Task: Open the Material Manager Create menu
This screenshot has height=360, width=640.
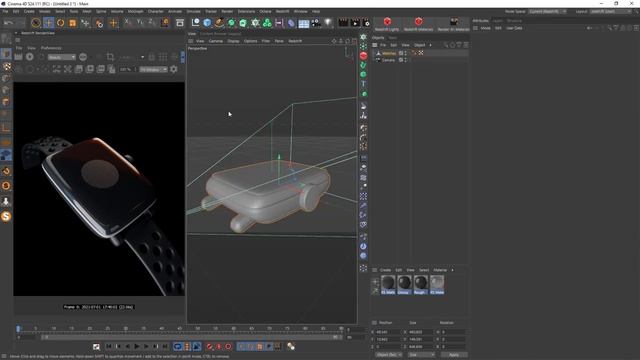Action: 385,270
